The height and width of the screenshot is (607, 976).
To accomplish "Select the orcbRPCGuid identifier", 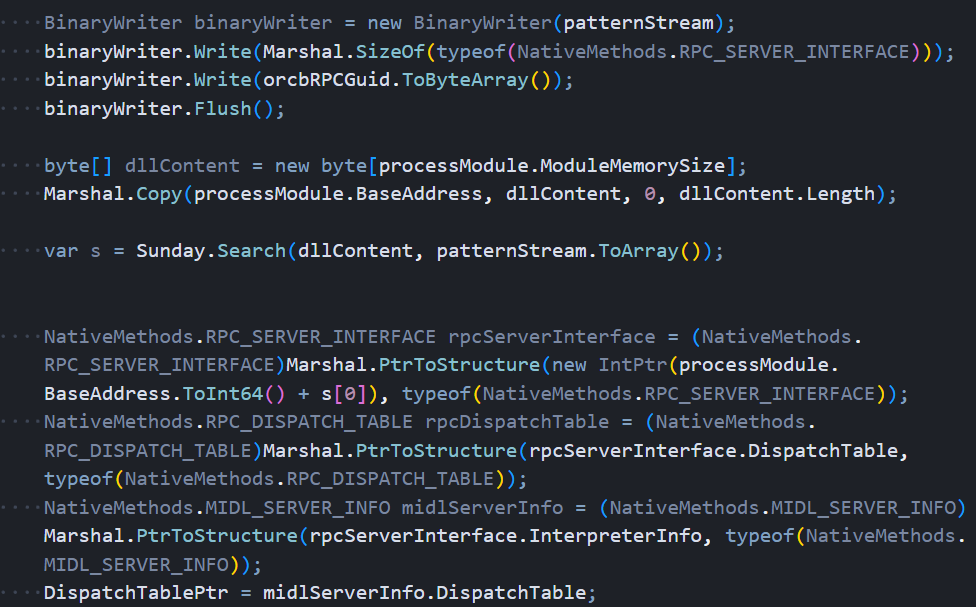I will click(x=326, y=80).
